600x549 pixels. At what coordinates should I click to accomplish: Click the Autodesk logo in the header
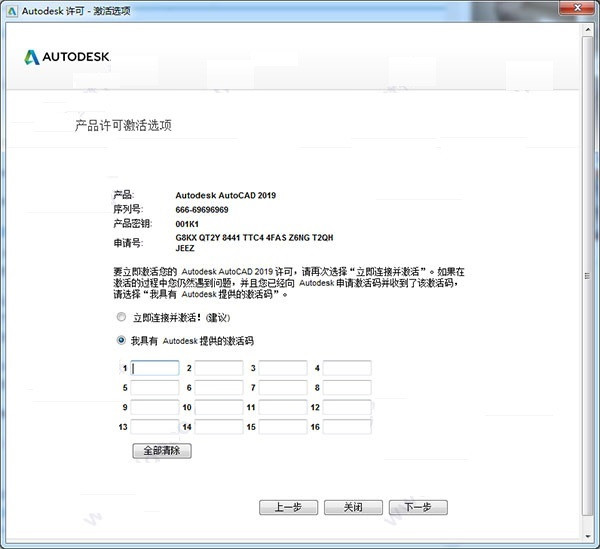[67, 57]
